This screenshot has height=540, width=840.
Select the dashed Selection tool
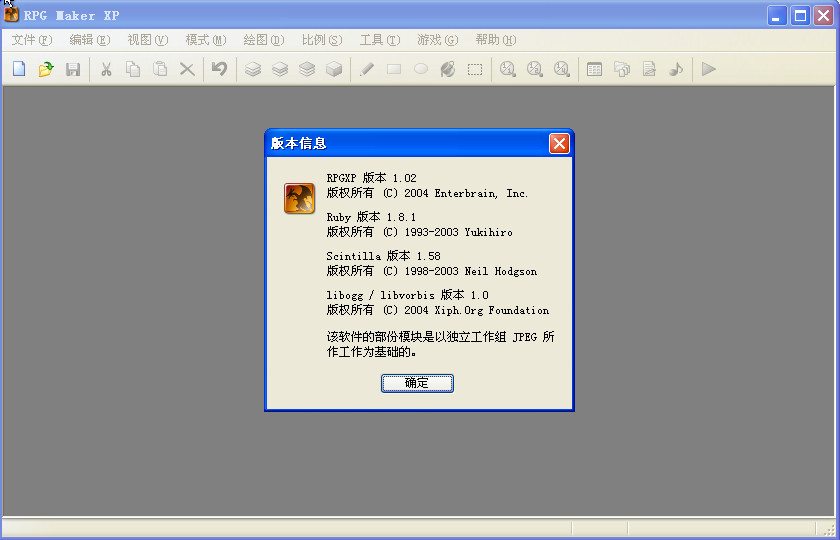[x=475, y=69]
